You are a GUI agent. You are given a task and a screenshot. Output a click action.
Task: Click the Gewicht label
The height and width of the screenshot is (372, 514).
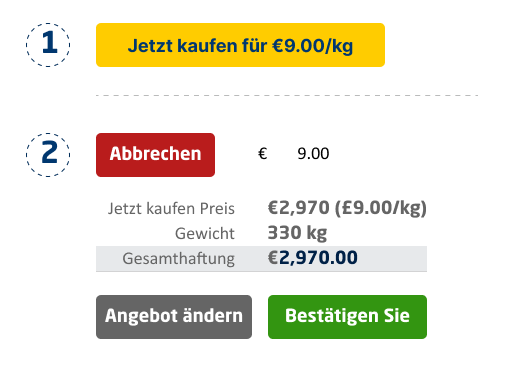pos(205,233)
